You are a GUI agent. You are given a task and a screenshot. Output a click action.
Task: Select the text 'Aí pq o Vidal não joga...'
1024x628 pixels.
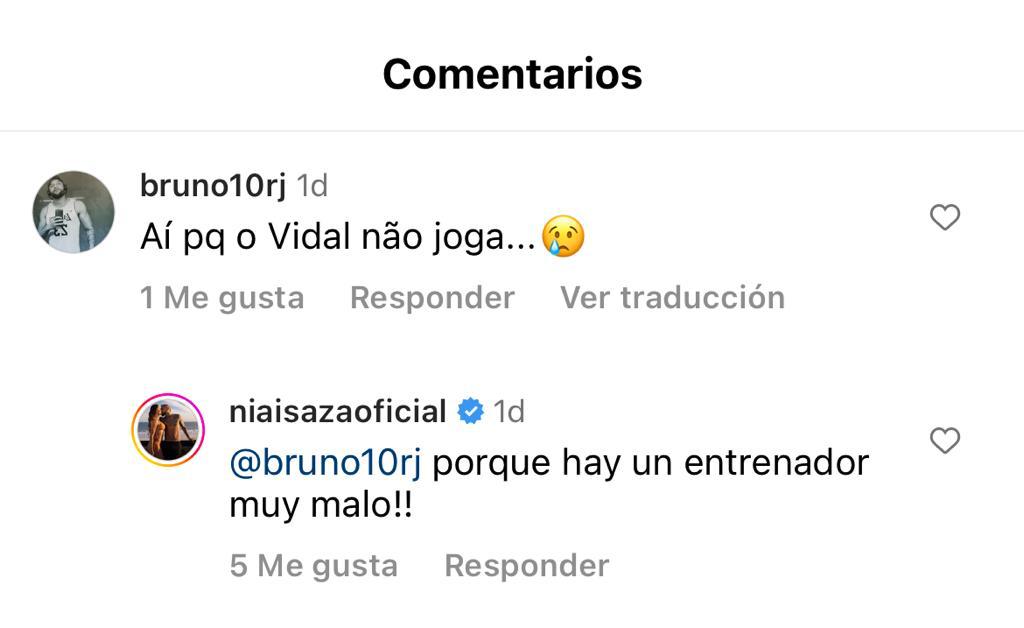pyautogui.click(x=338, y=240)
